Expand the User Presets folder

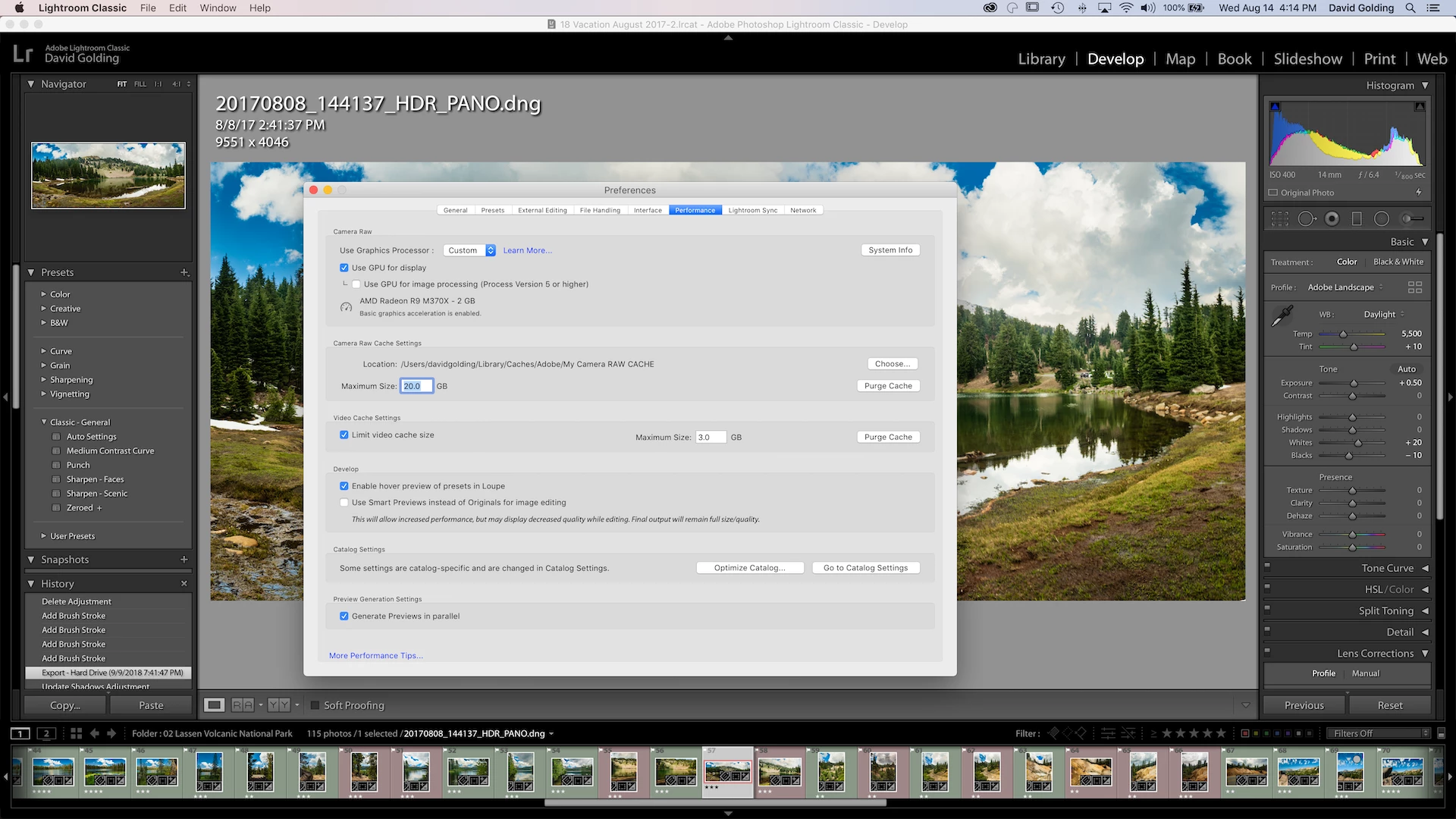point(44,536)
